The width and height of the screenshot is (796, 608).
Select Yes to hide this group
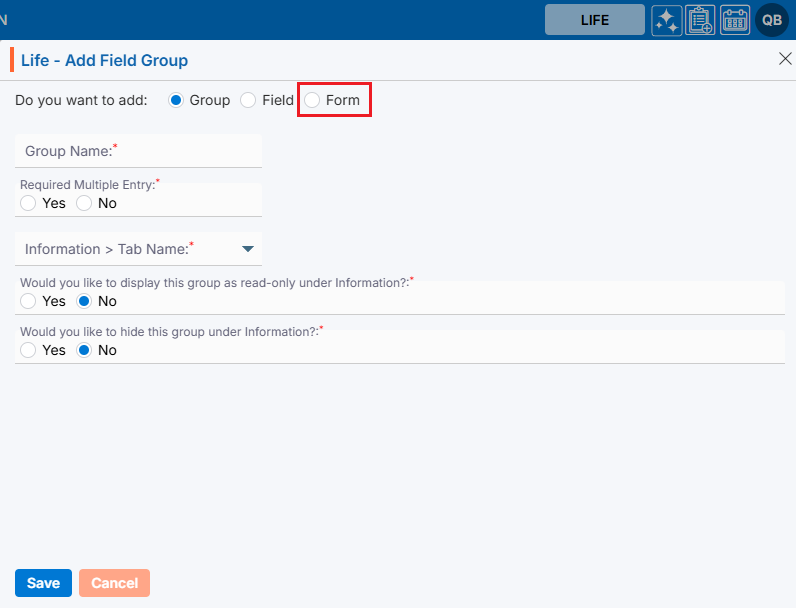click(x=28, y=350)
